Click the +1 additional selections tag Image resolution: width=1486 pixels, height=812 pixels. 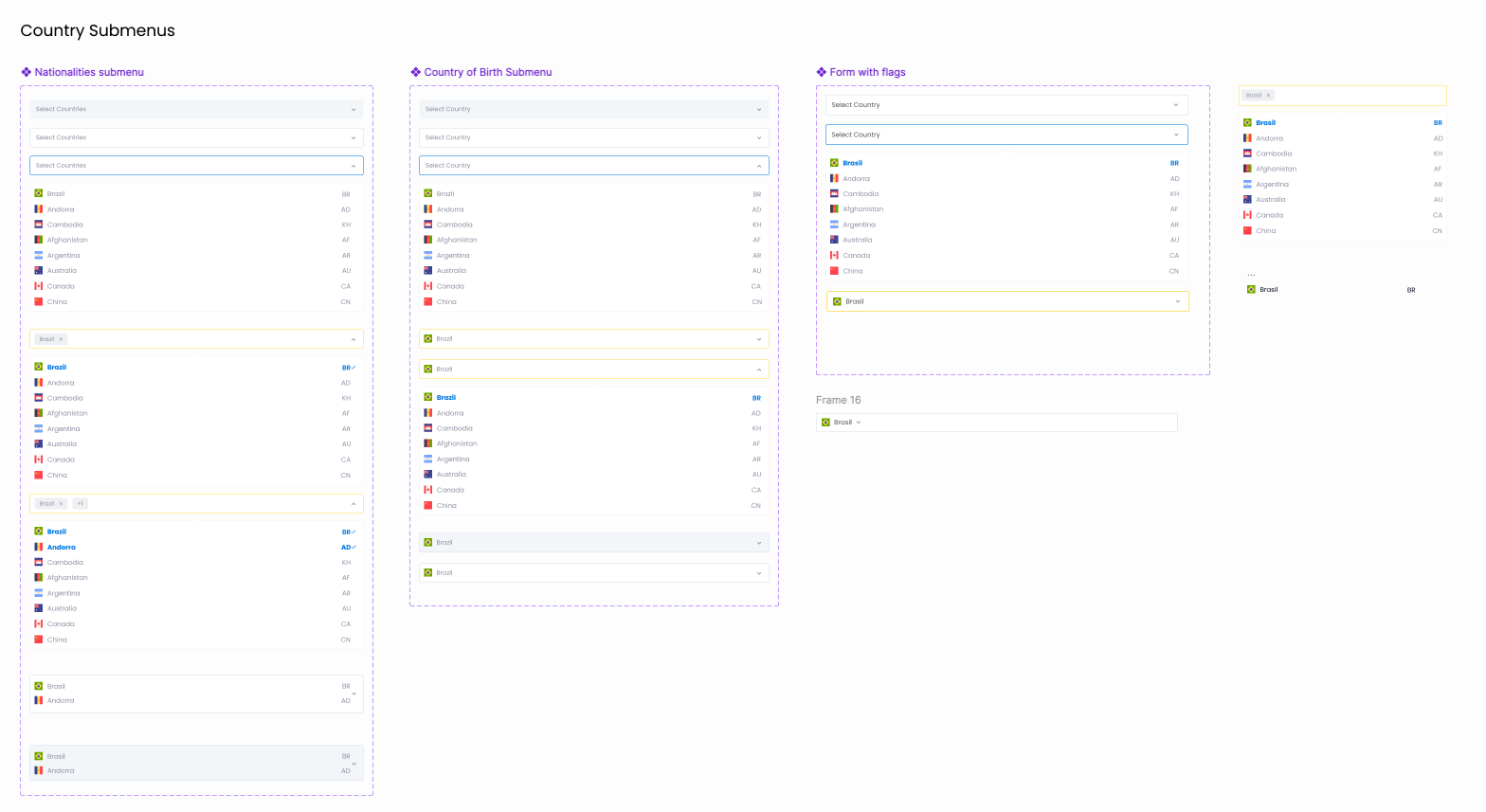coord(81,504)
